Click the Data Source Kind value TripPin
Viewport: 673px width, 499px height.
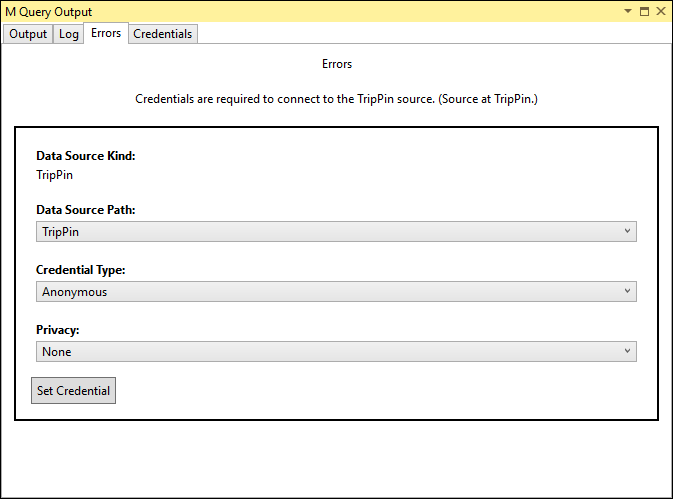coord(55,175)
